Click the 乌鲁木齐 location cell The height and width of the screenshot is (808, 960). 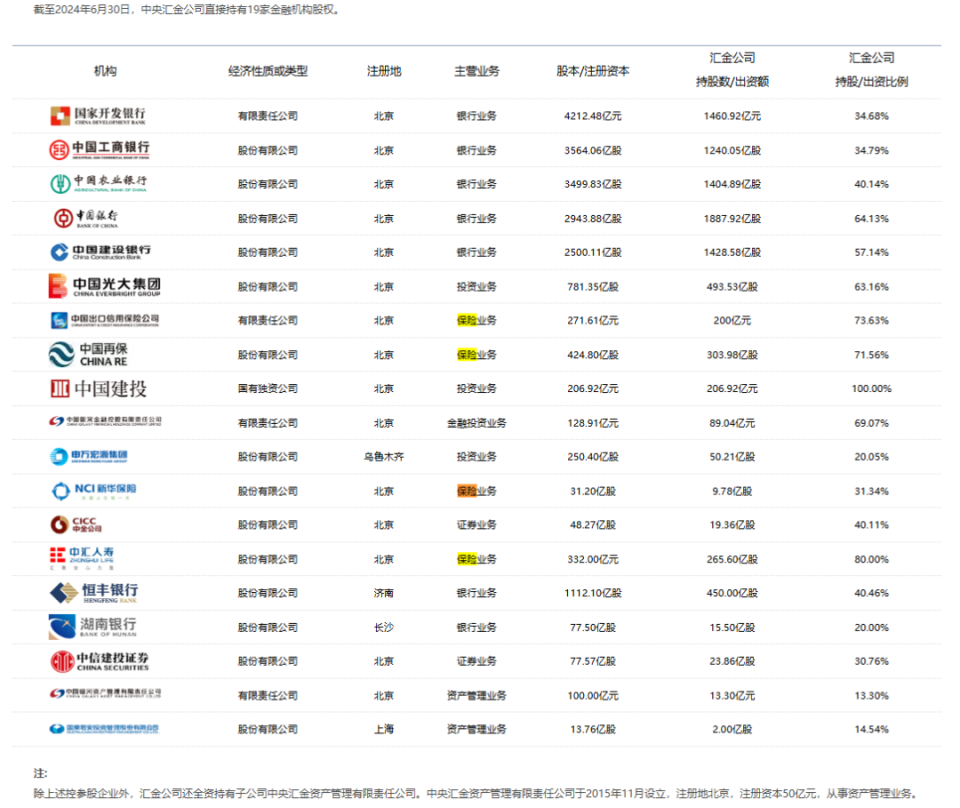click(384, 457)
